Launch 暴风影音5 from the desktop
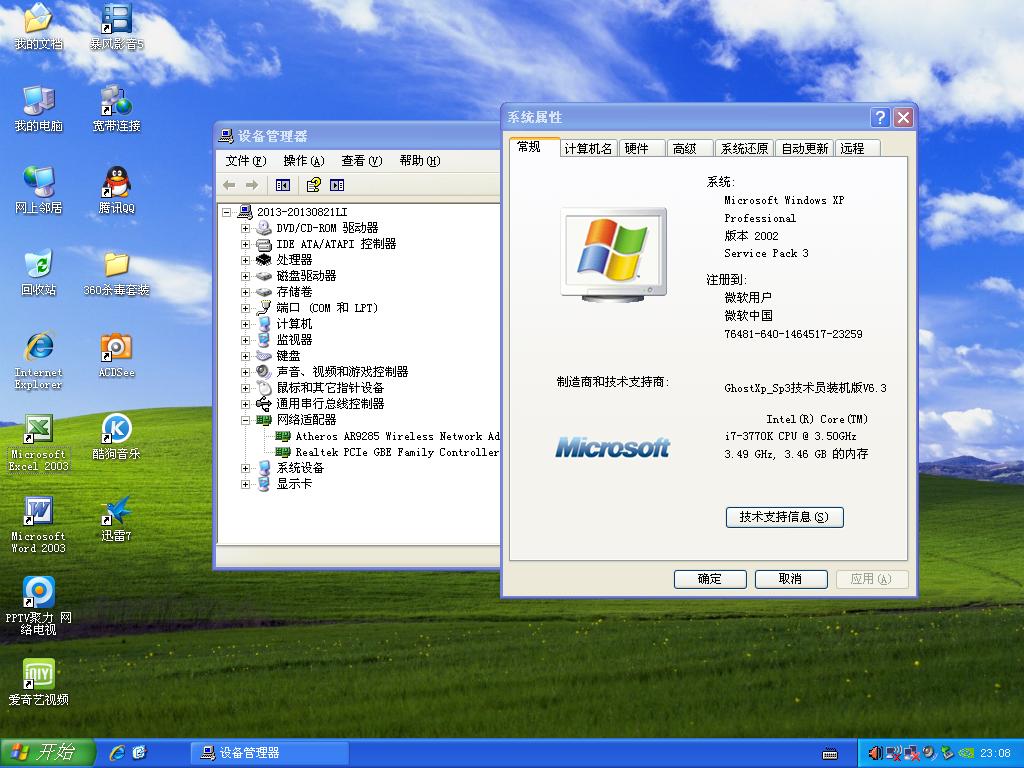The image size is (1024, 768). (116, 27)
